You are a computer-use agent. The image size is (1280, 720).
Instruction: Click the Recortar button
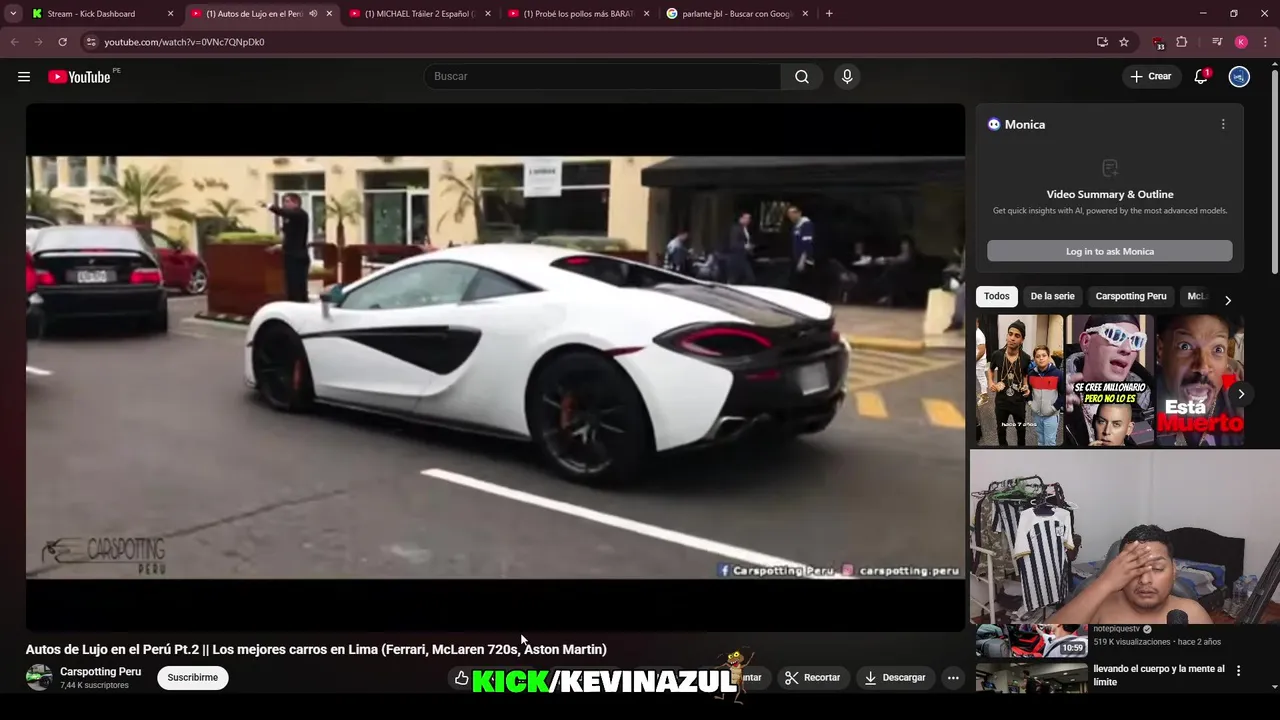812,678
